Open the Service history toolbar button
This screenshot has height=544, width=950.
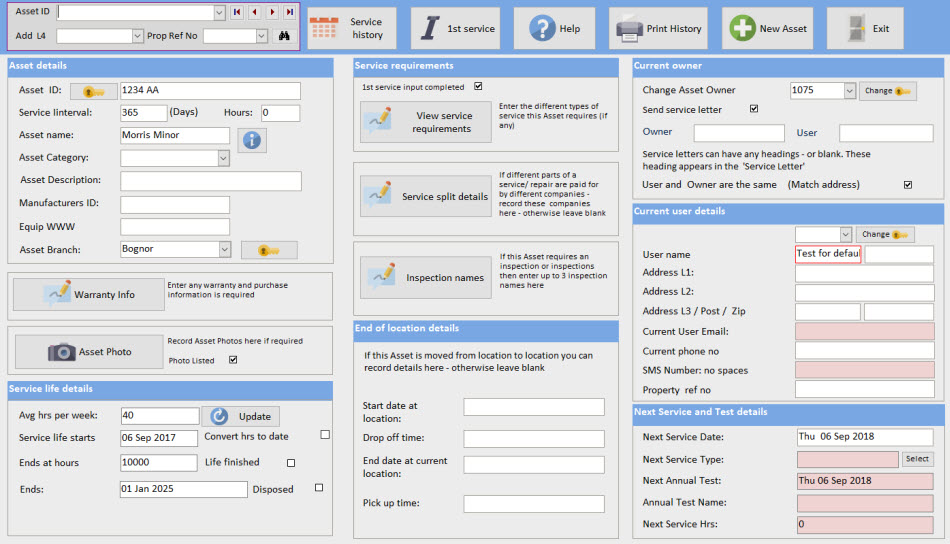[351, 29]
